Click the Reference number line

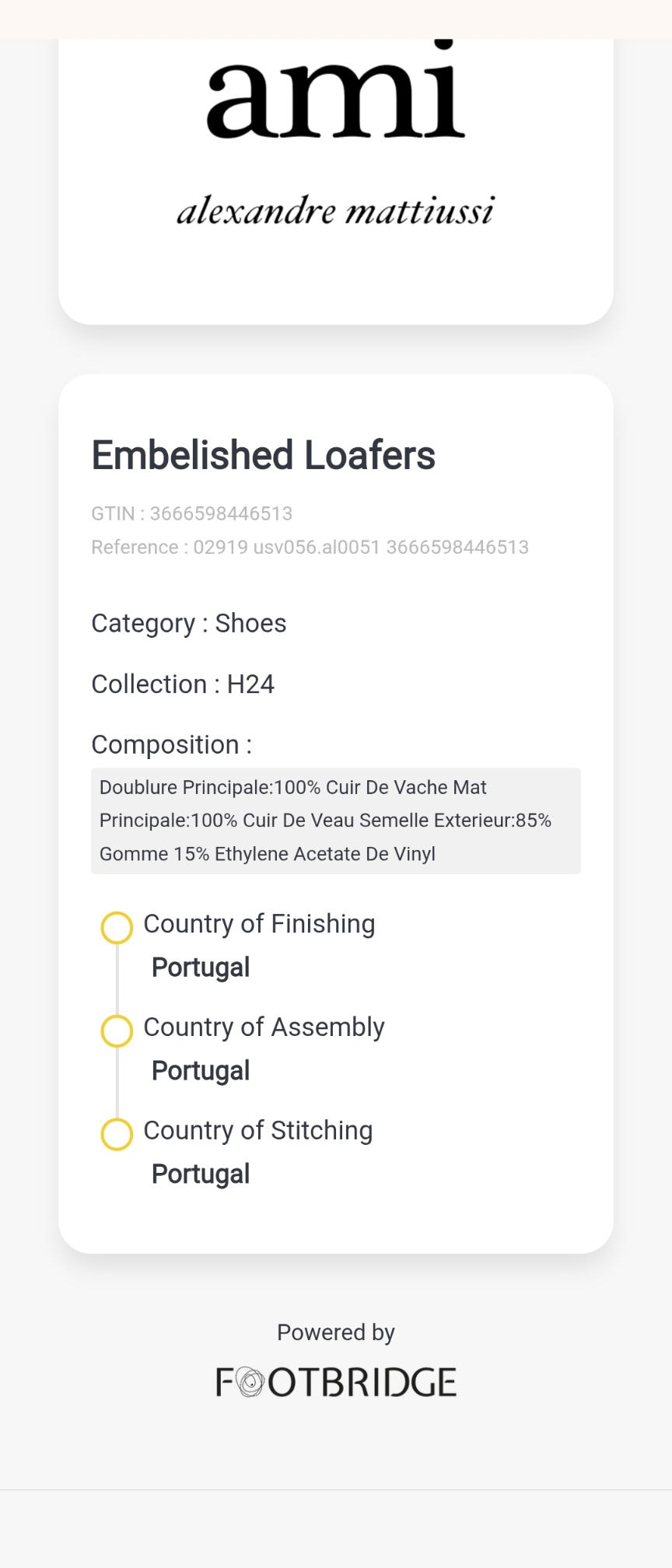(310, 547)
